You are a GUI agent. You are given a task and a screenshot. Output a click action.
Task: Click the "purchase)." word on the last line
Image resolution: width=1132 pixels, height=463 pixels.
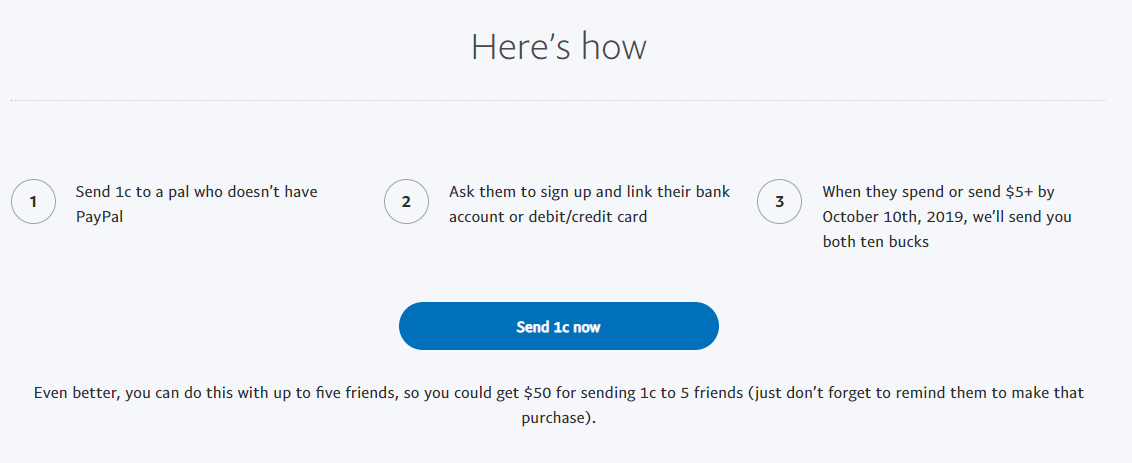click(x=559, y=419)
